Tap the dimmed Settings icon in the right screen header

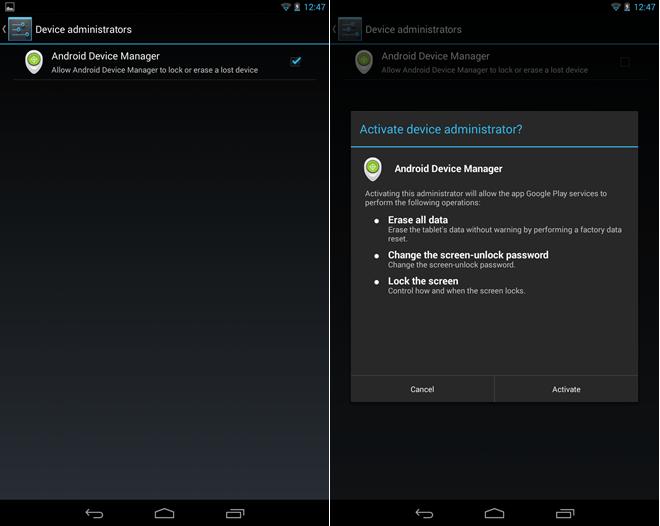click(x=350, y=29)
